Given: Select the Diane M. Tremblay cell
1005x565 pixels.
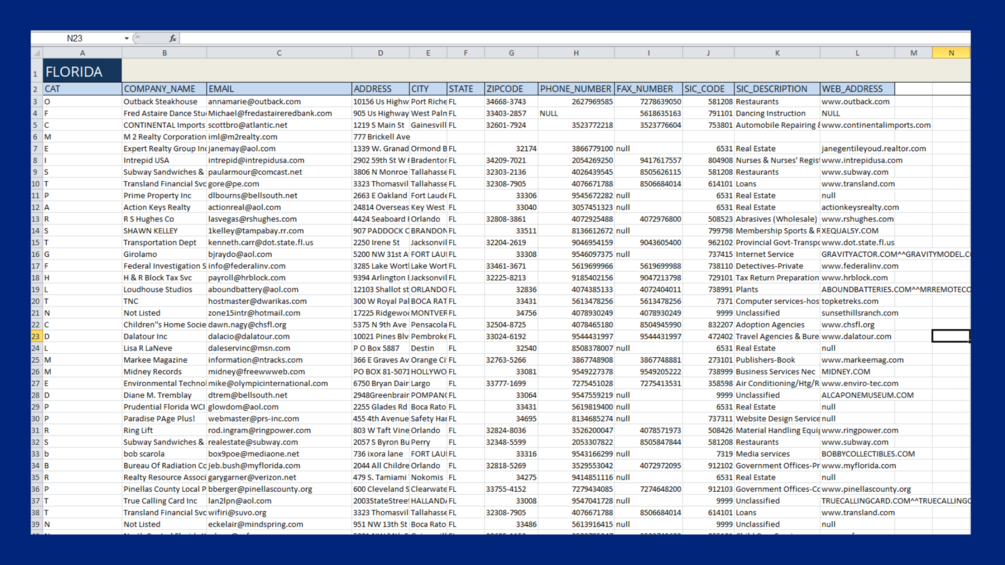Looking at the screenshot, I should tap(164, 395).
